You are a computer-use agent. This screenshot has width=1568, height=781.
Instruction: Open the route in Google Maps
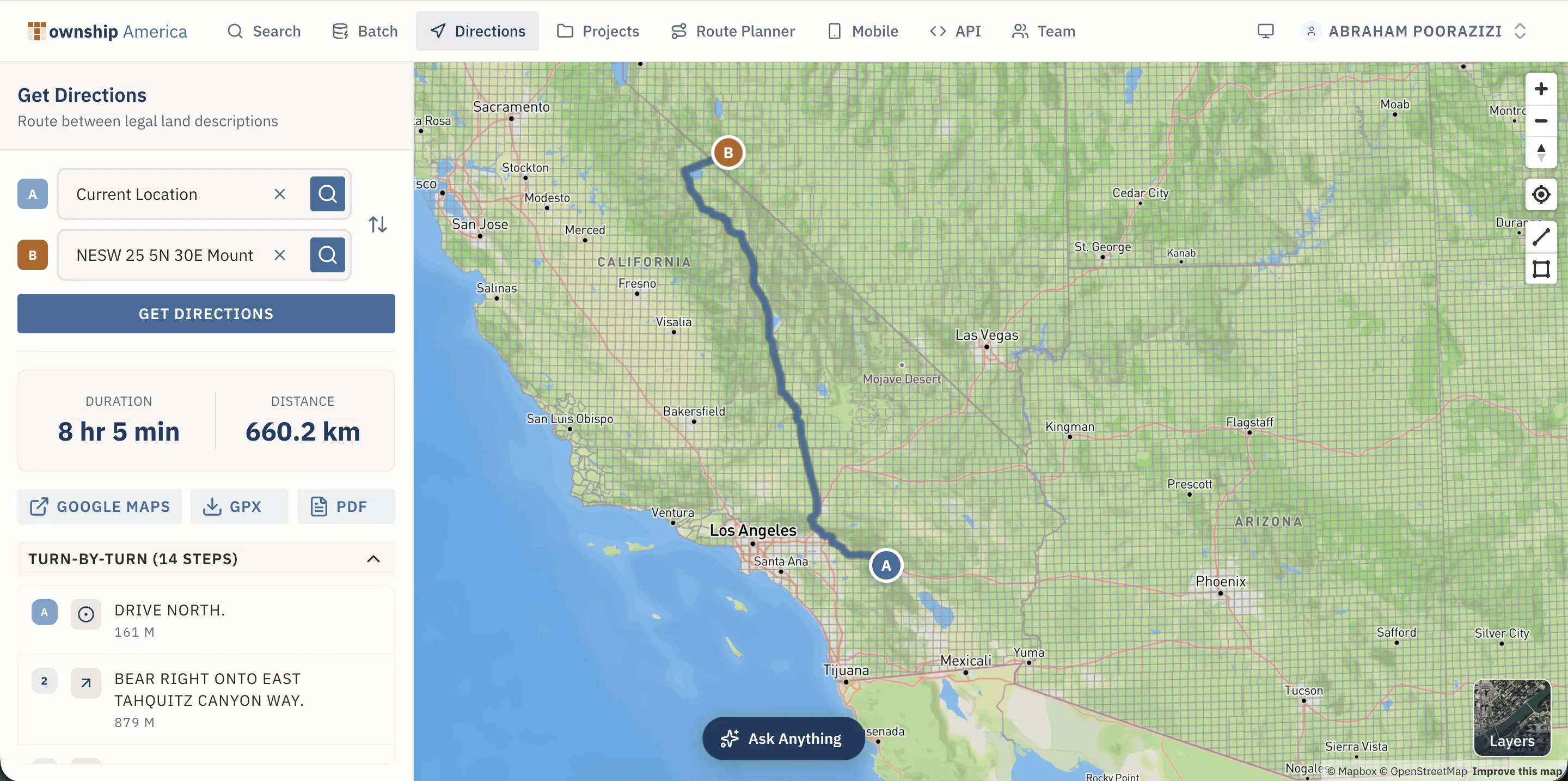99,506
